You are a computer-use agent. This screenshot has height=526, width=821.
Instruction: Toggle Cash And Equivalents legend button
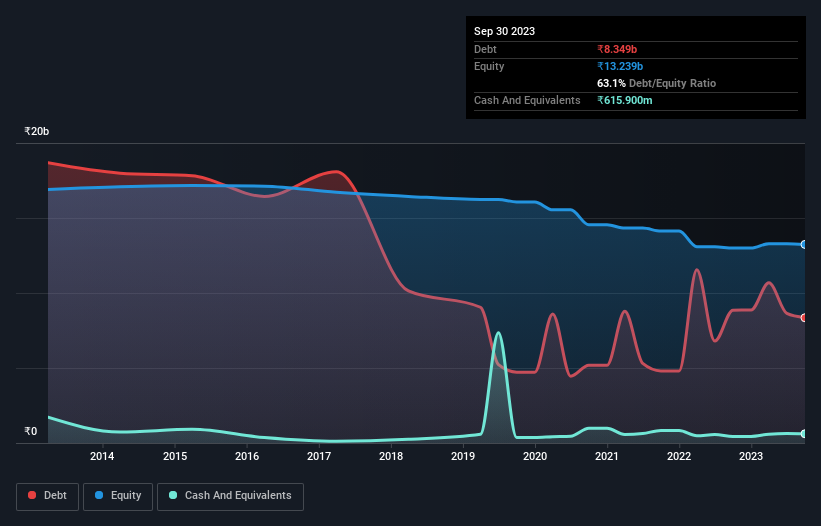coord(230,496)
